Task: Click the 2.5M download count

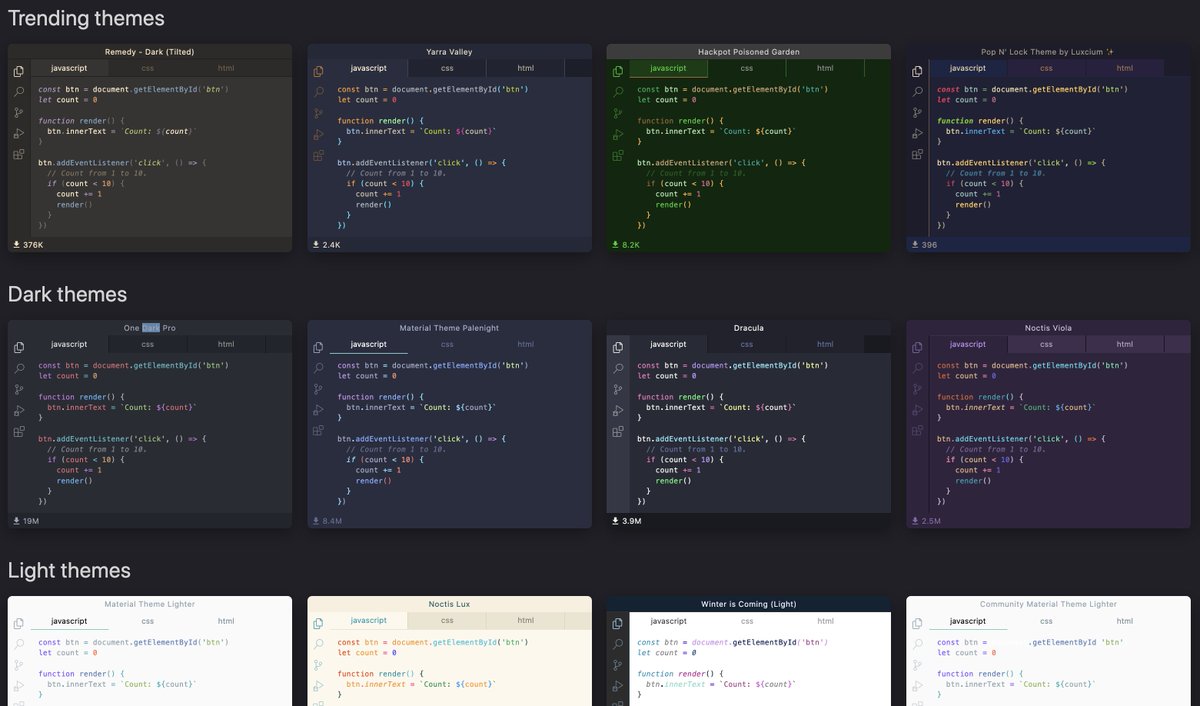Action: coord(931,521)
